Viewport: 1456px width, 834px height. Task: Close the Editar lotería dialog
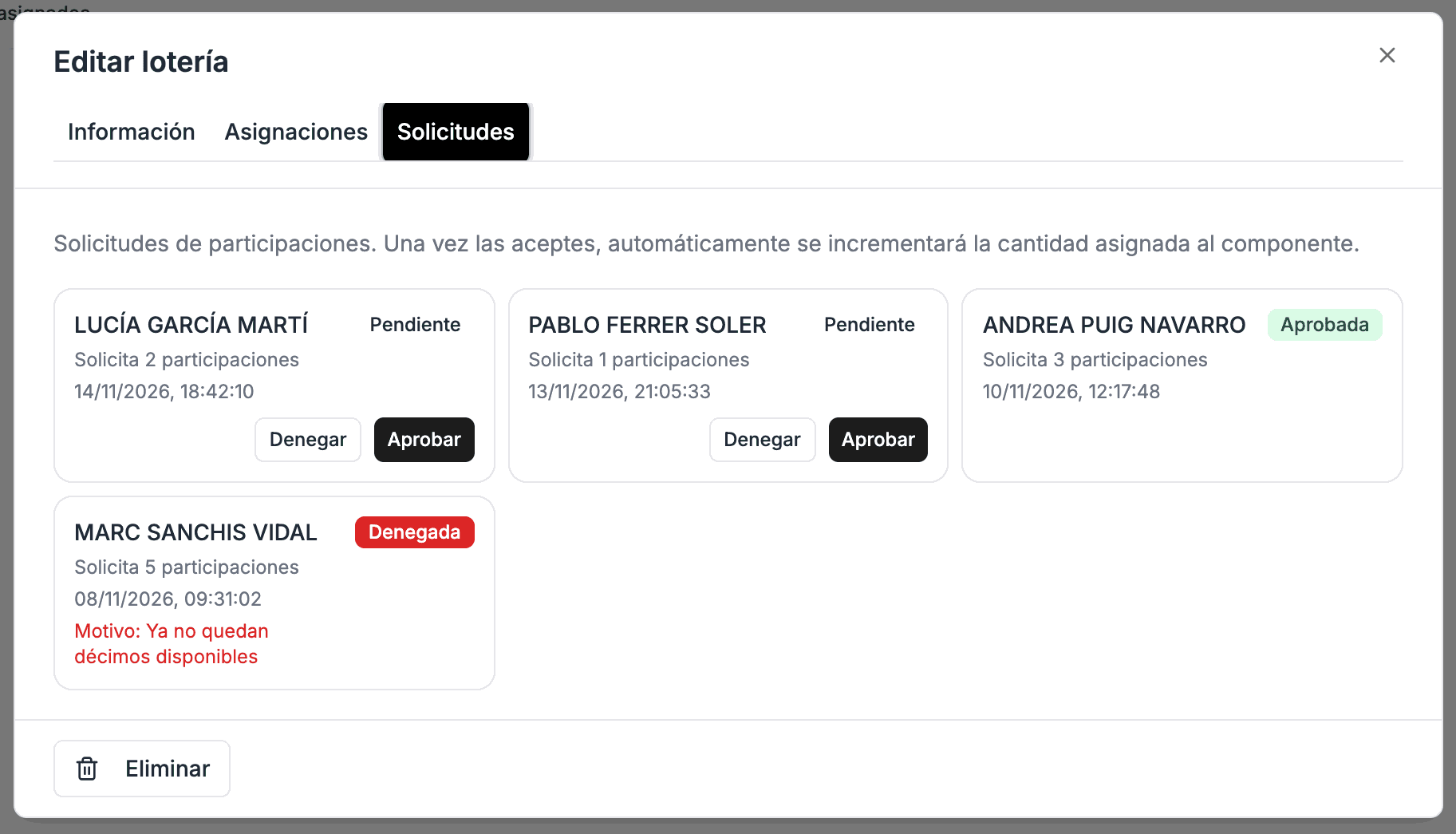(1387, 55)
